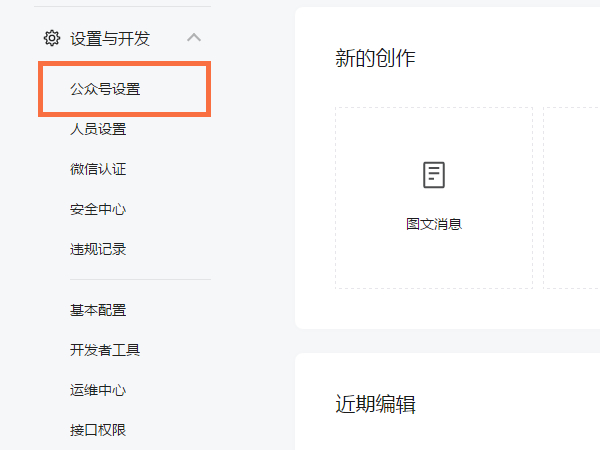
Task: Open 安全中心 from the sidebar
Action: coord(98,209)
